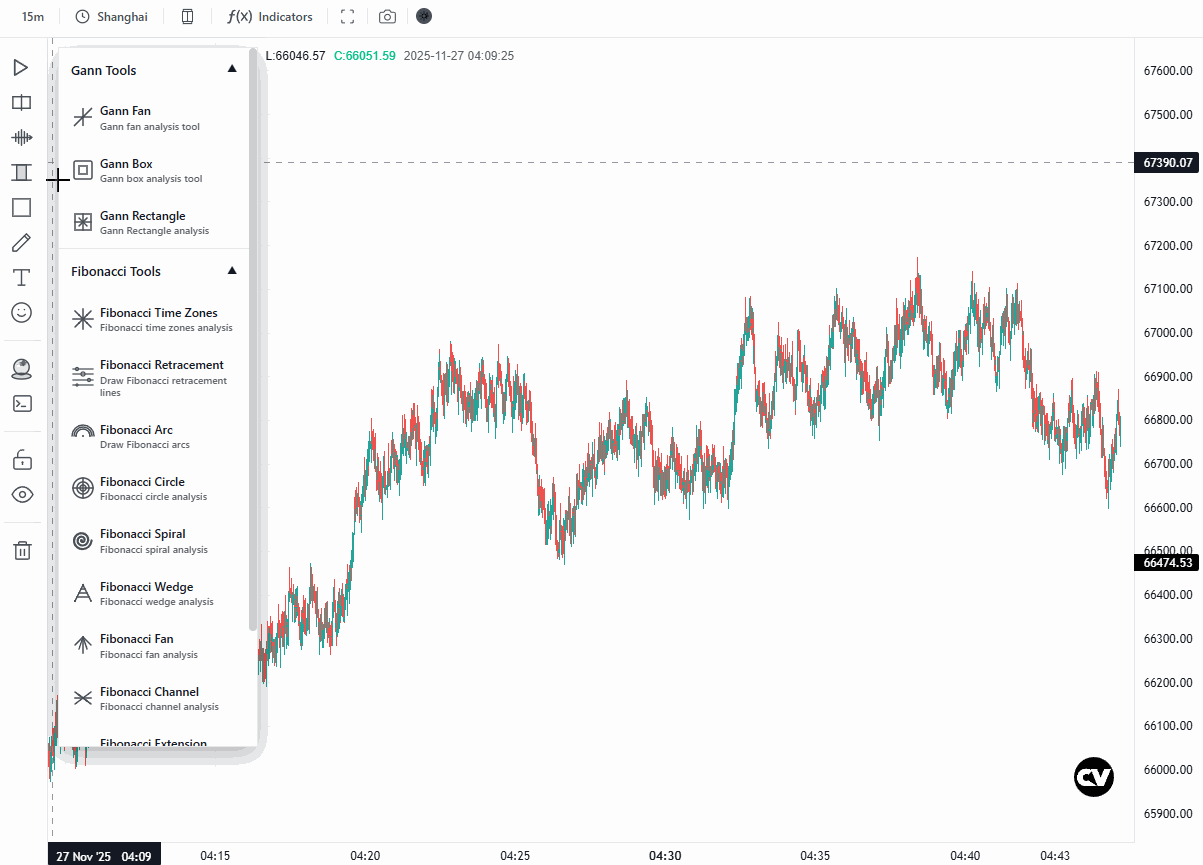Click the trash icon to delete drawings
Viewport: 1203px width, 865px height.
click(x=21, y=550)
